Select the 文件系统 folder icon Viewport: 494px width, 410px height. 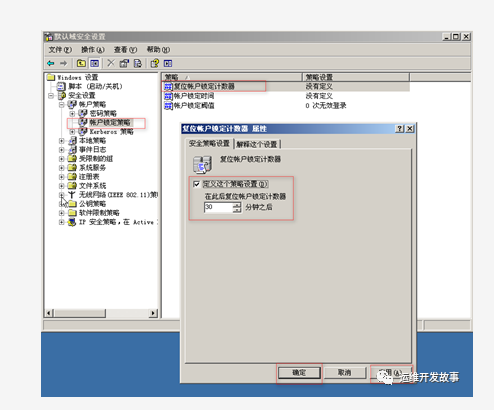(72, 186)
